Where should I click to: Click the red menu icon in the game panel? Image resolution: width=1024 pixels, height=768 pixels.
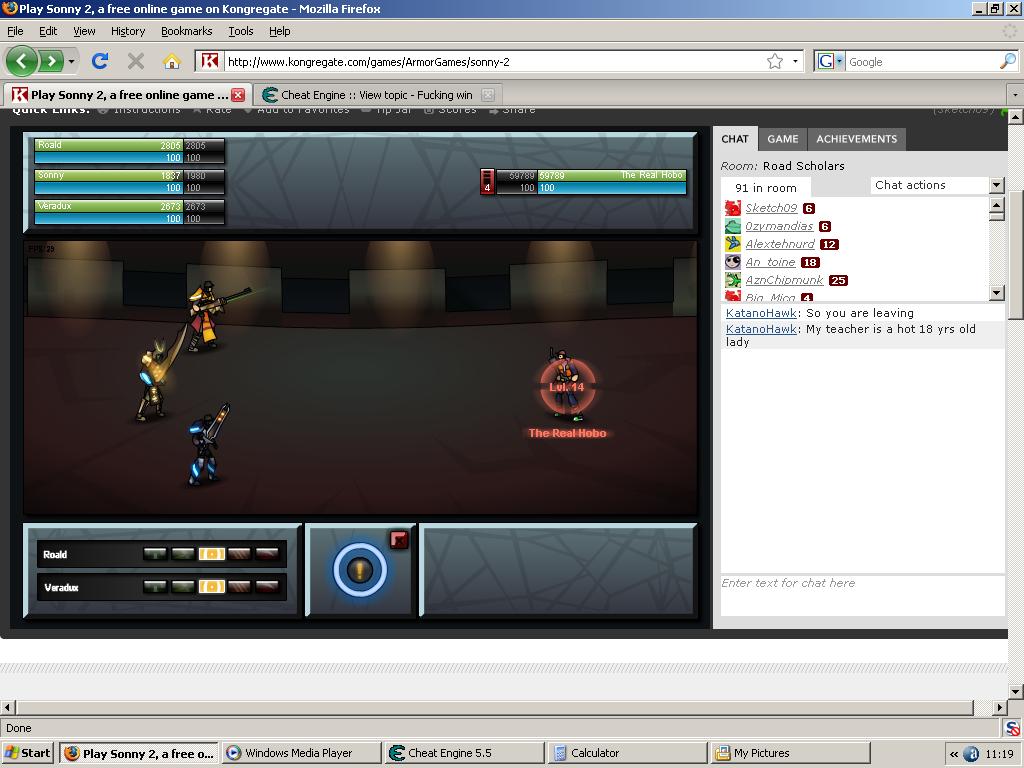399,540
